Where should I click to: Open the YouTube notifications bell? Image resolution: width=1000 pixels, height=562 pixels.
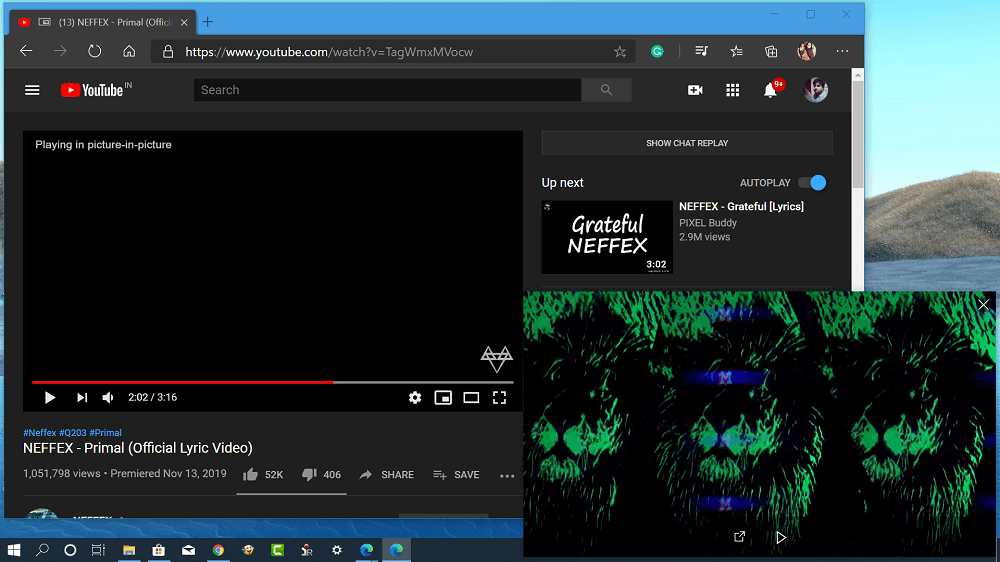coord(770,90)
